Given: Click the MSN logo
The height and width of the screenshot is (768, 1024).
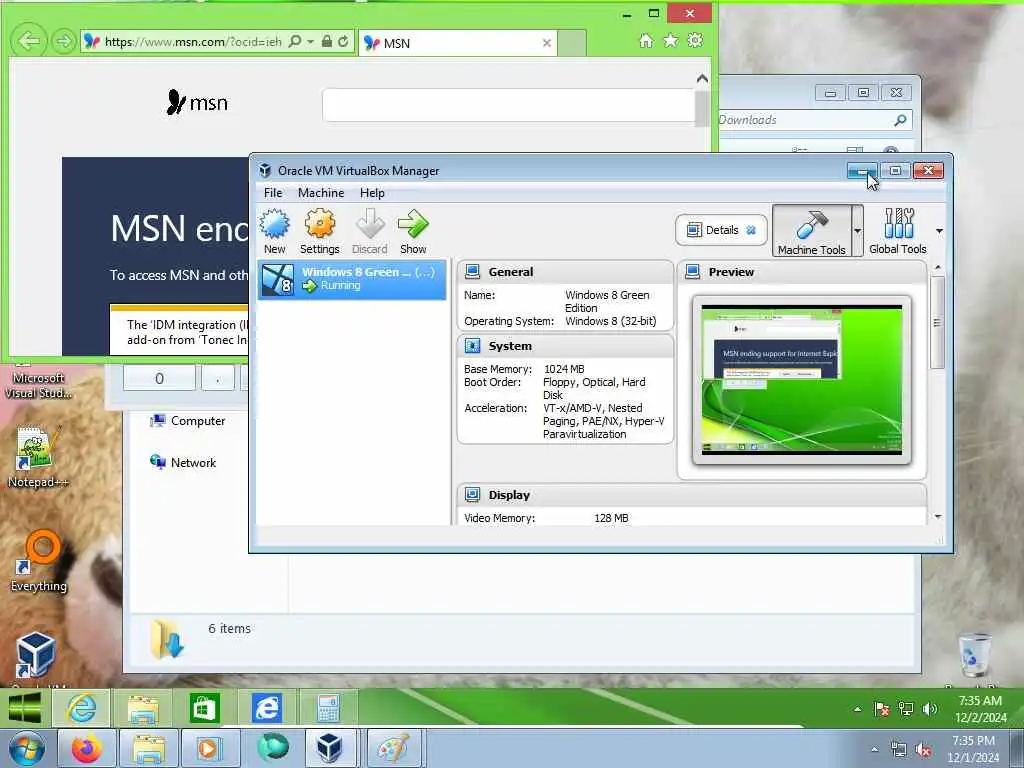Looking at the screenshot, I should pos(197,103).
